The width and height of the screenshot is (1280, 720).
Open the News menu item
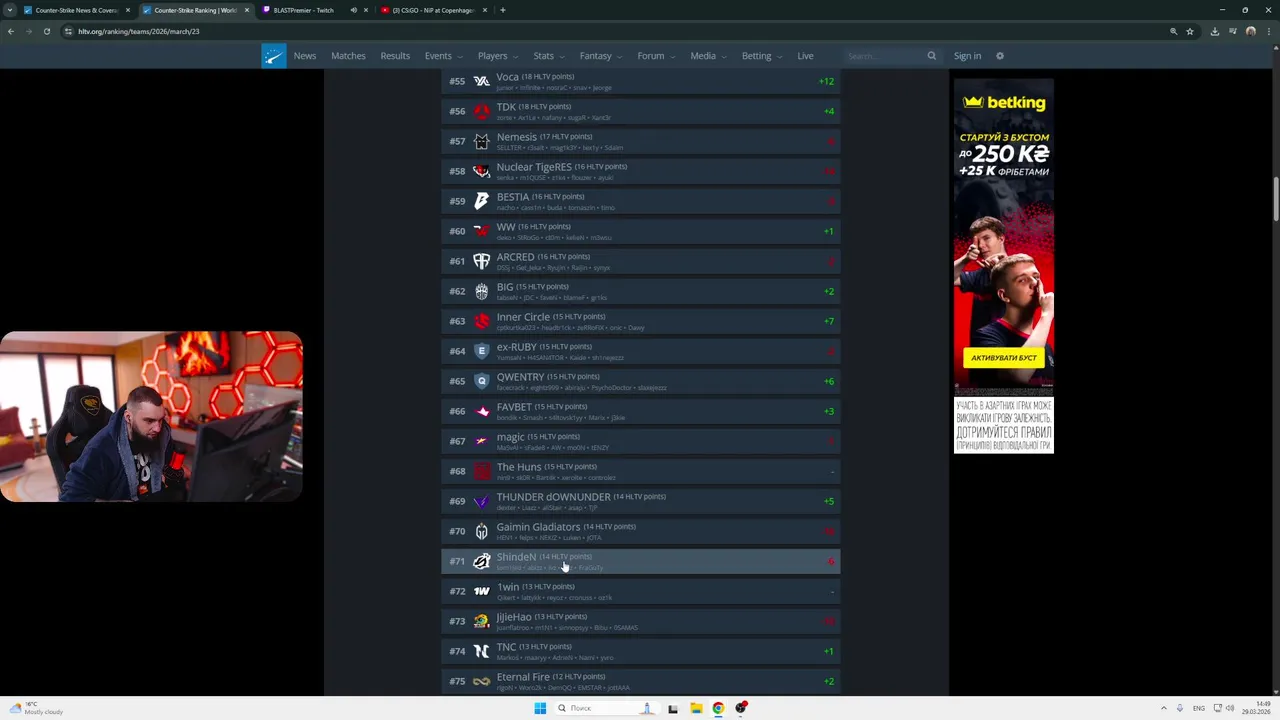305,56
